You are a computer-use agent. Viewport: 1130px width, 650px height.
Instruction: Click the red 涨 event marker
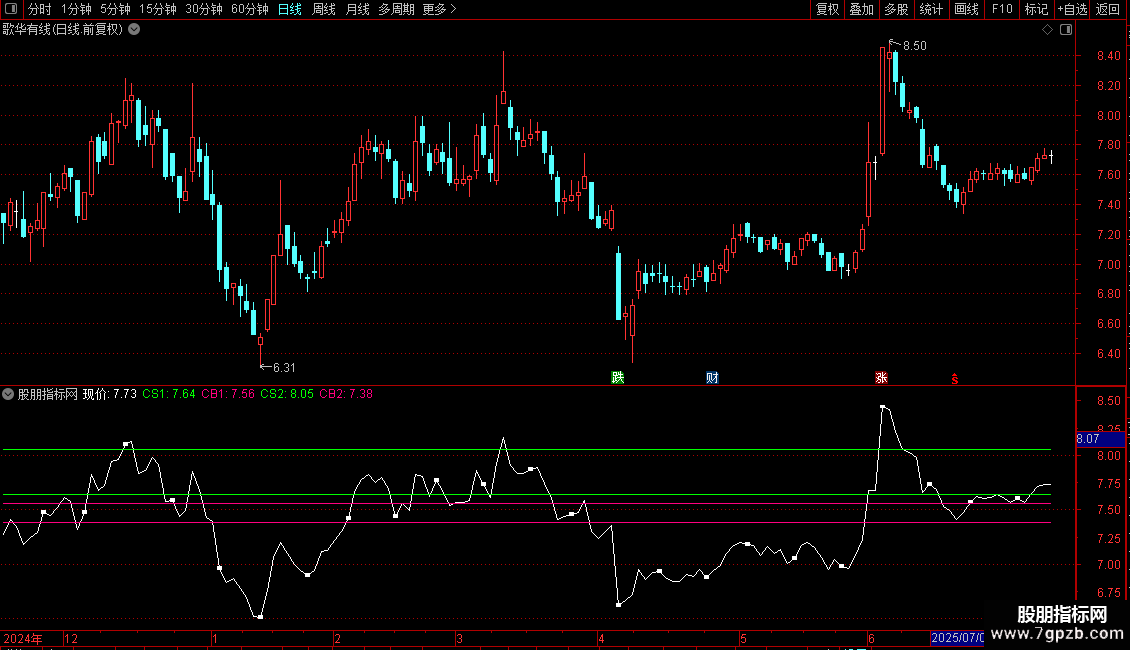(881, 378)
